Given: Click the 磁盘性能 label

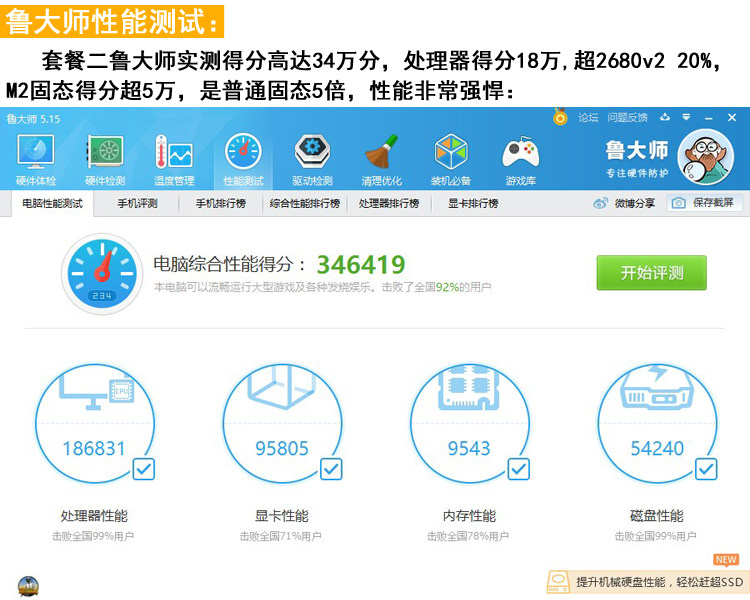Looking at the screenshot, I should click(657, 516).
